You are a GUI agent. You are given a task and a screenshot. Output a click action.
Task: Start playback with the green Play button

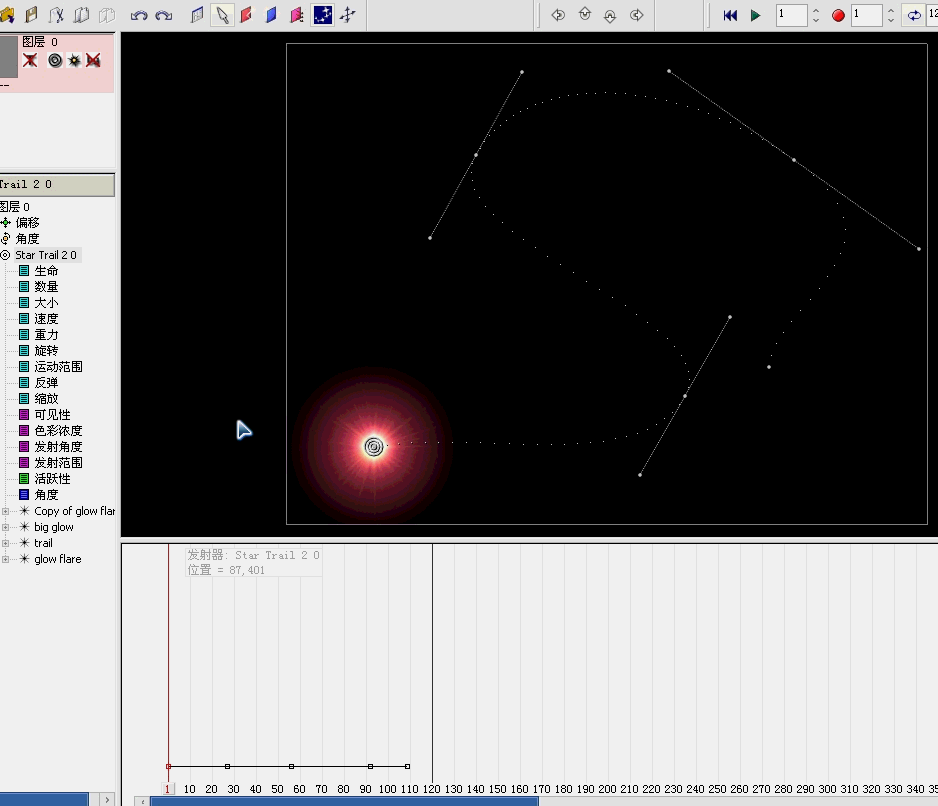point(756,16)
